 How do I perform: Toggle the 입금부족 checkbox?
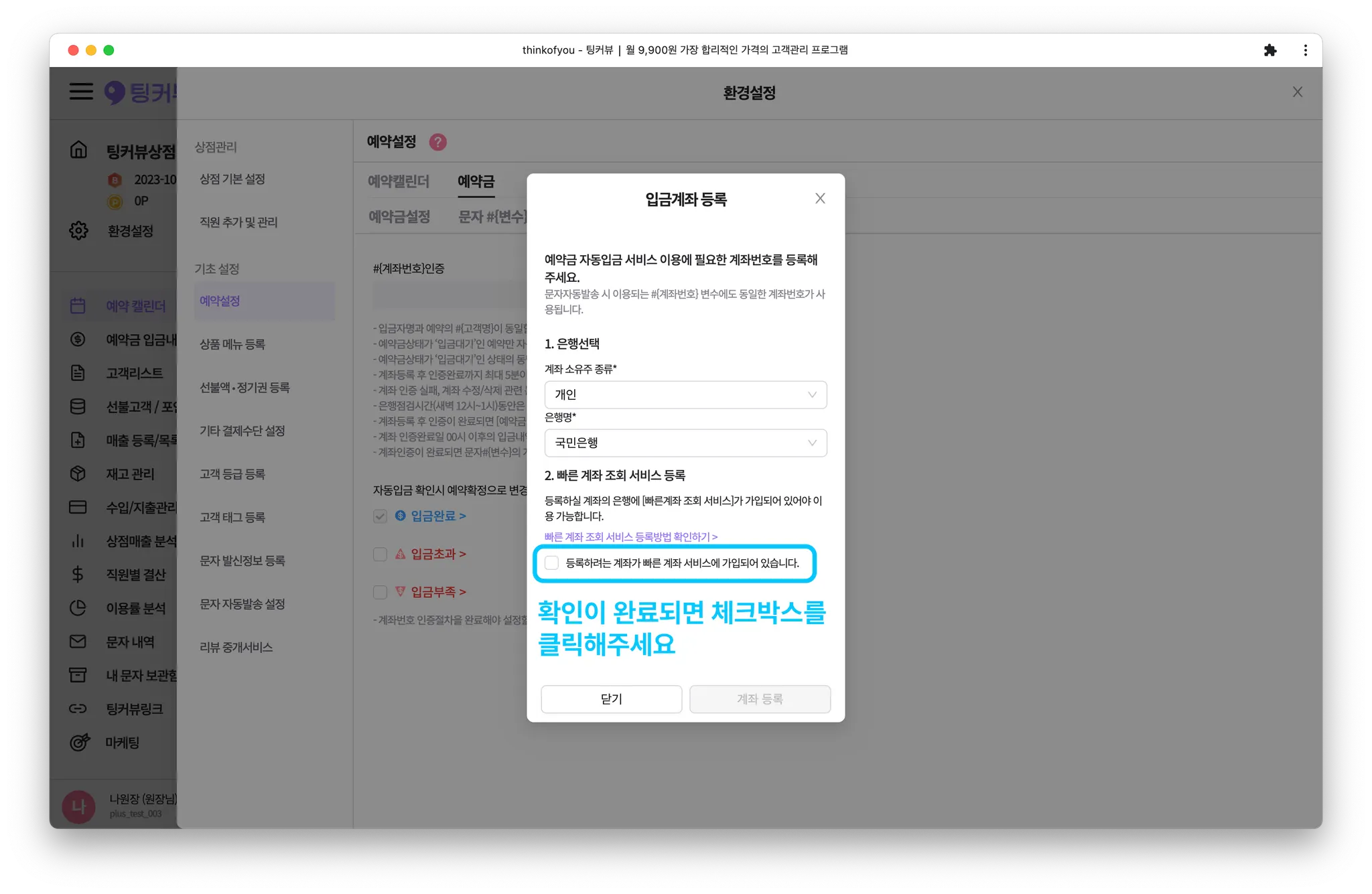(380, 592)
